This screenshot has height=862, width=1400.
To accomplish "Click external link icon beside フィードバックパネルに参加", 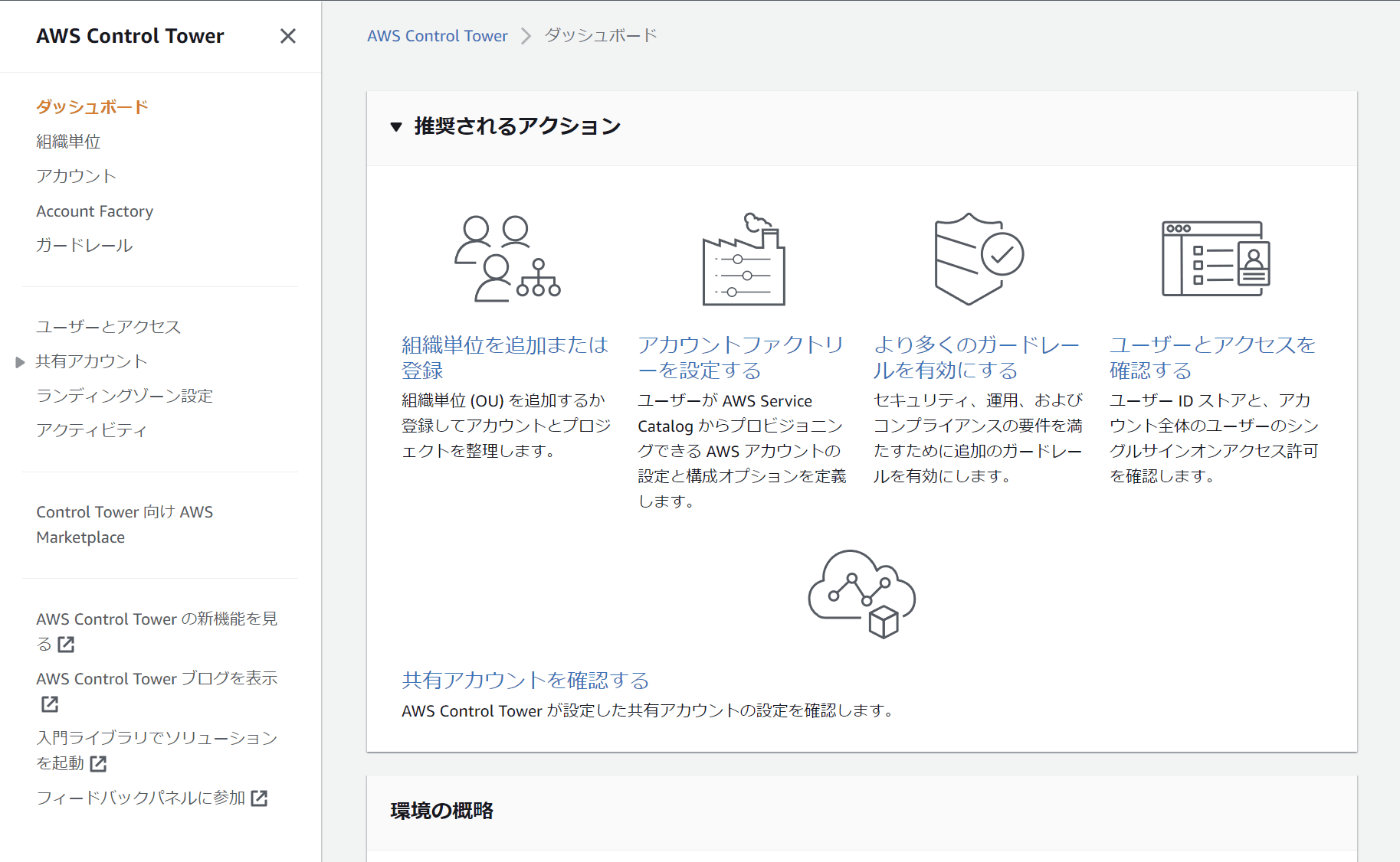I will point(259,798).
